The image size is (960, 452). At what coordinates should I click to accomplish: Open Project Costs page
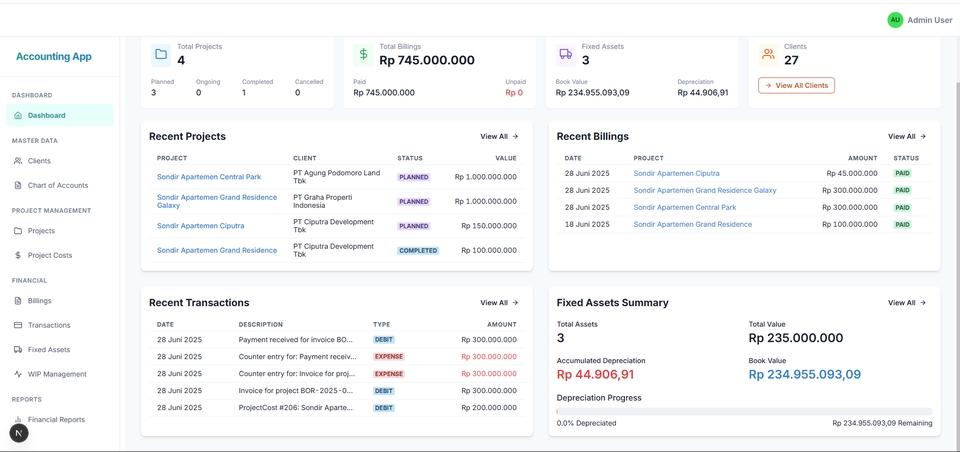(59, 255)
